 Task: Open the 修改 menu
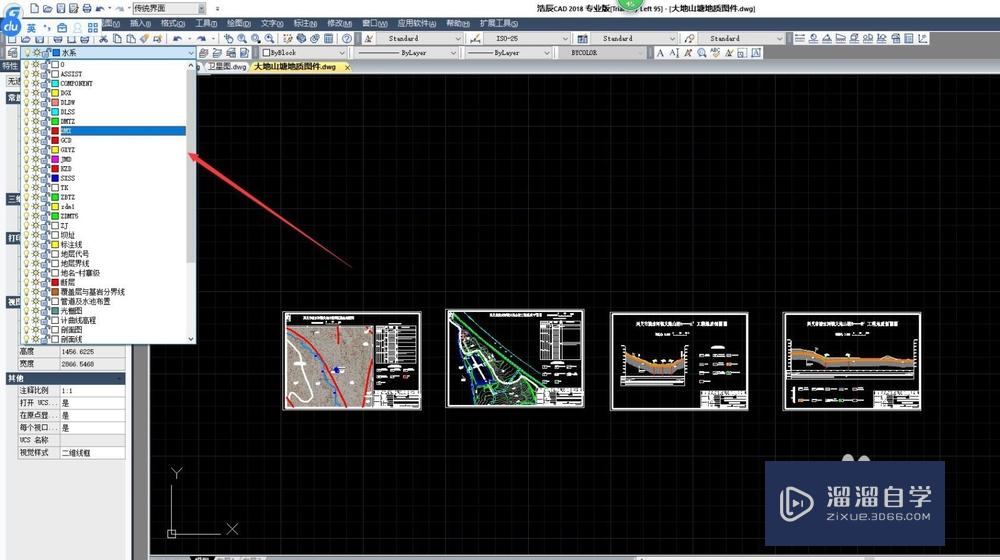339,23
